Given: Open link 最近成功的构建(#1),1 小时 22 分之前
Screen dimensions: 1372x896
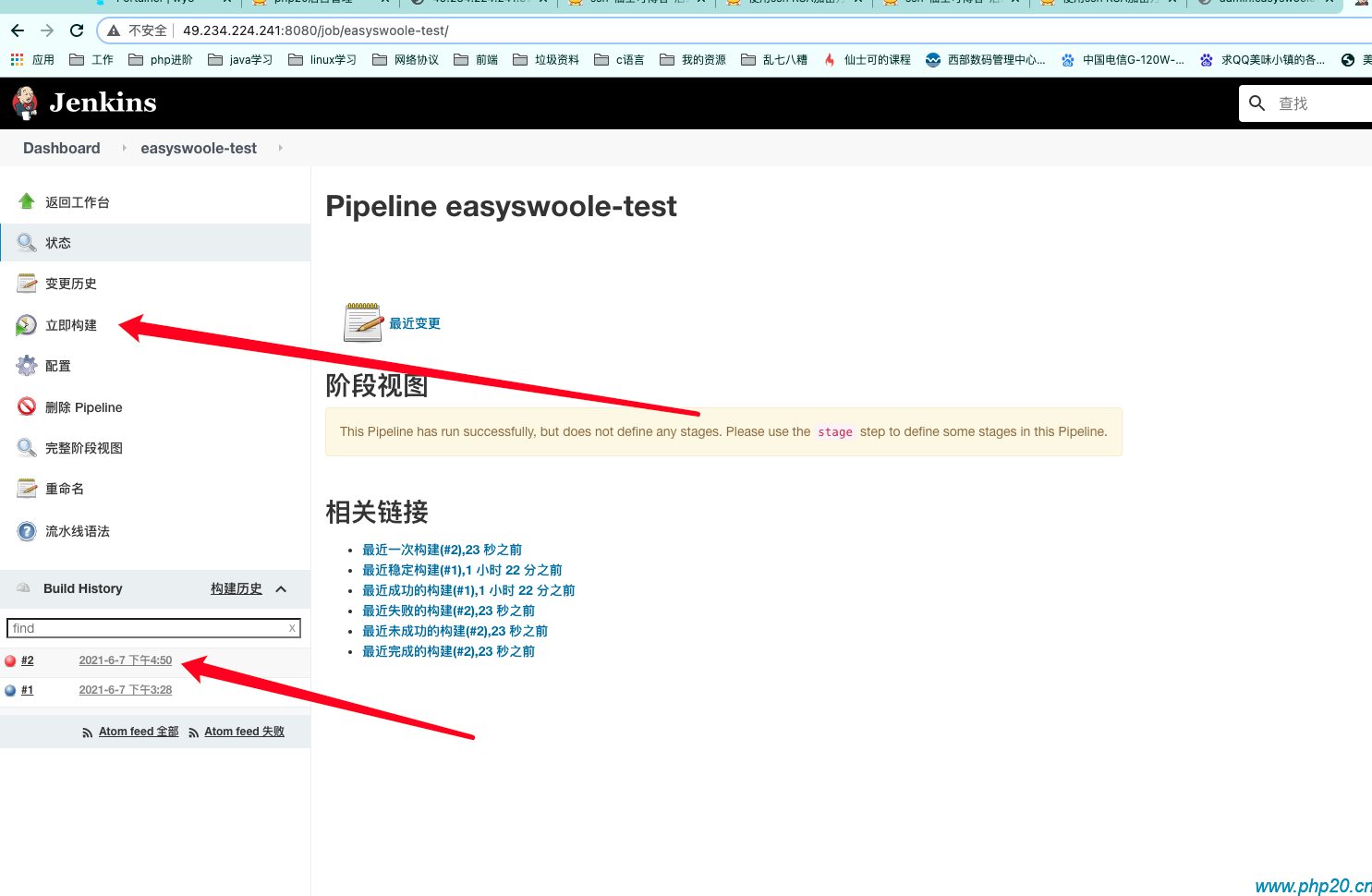Looking at the screenshot, I should click(x=468, y=590).
